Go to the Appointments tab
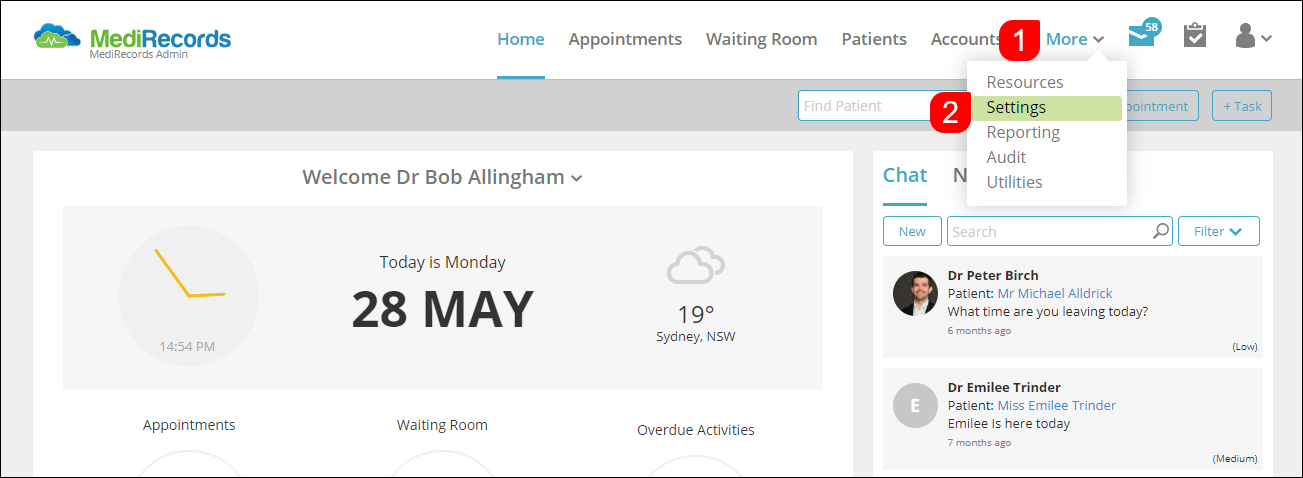 coord(625,39)
